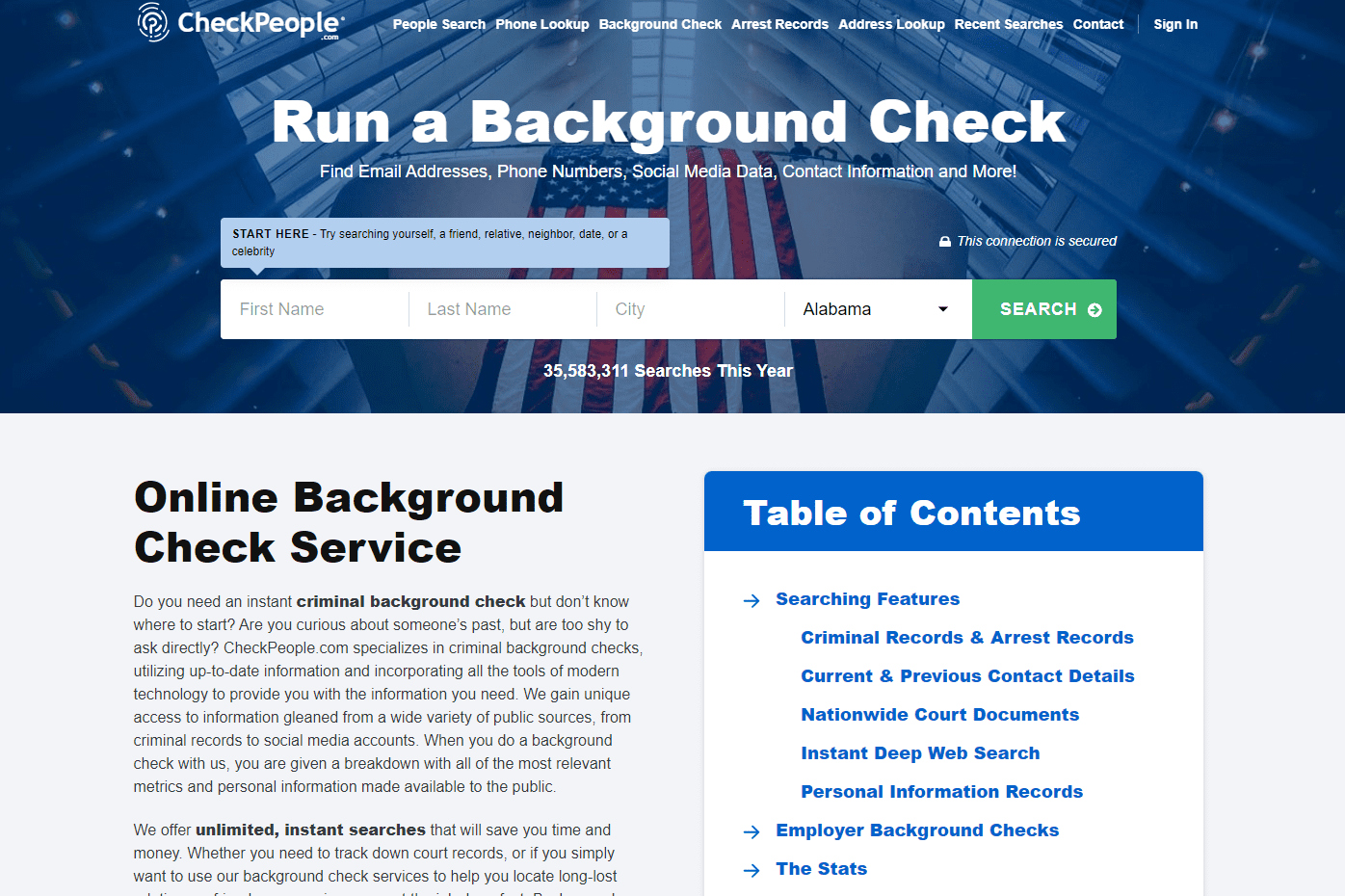Viewport: 1345px width, 896px height.
Task: Click the arrow icon beside The Stats
Action: coord(752,871)
